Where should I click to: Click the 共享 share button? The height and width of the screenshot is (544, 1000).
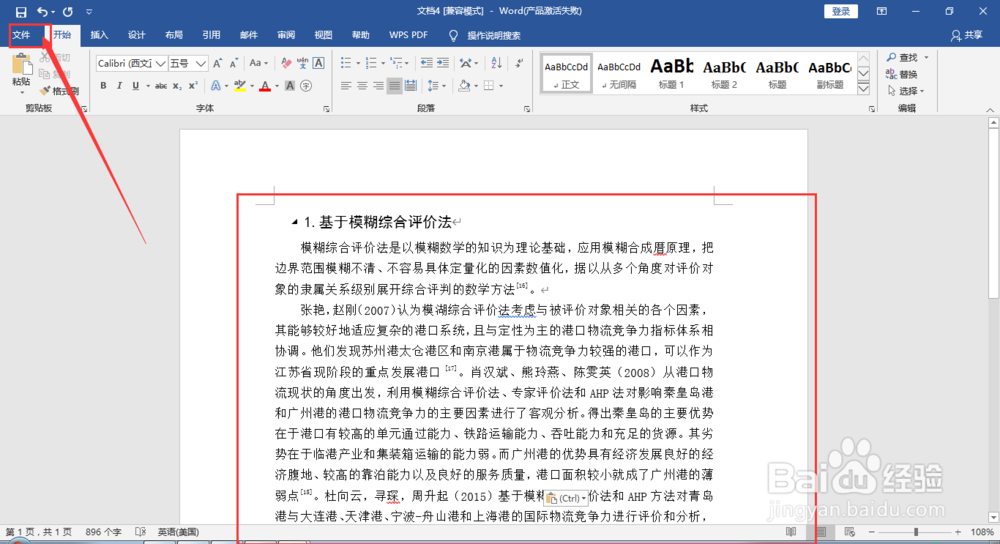point(967,36)
